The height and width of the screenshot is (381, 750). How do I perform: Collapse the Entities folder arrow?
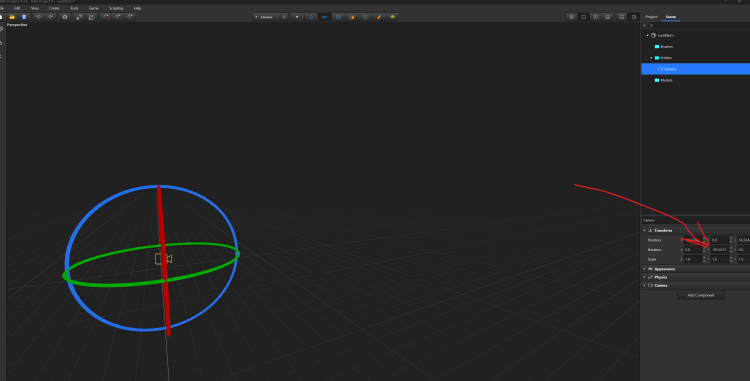point(651,58)
